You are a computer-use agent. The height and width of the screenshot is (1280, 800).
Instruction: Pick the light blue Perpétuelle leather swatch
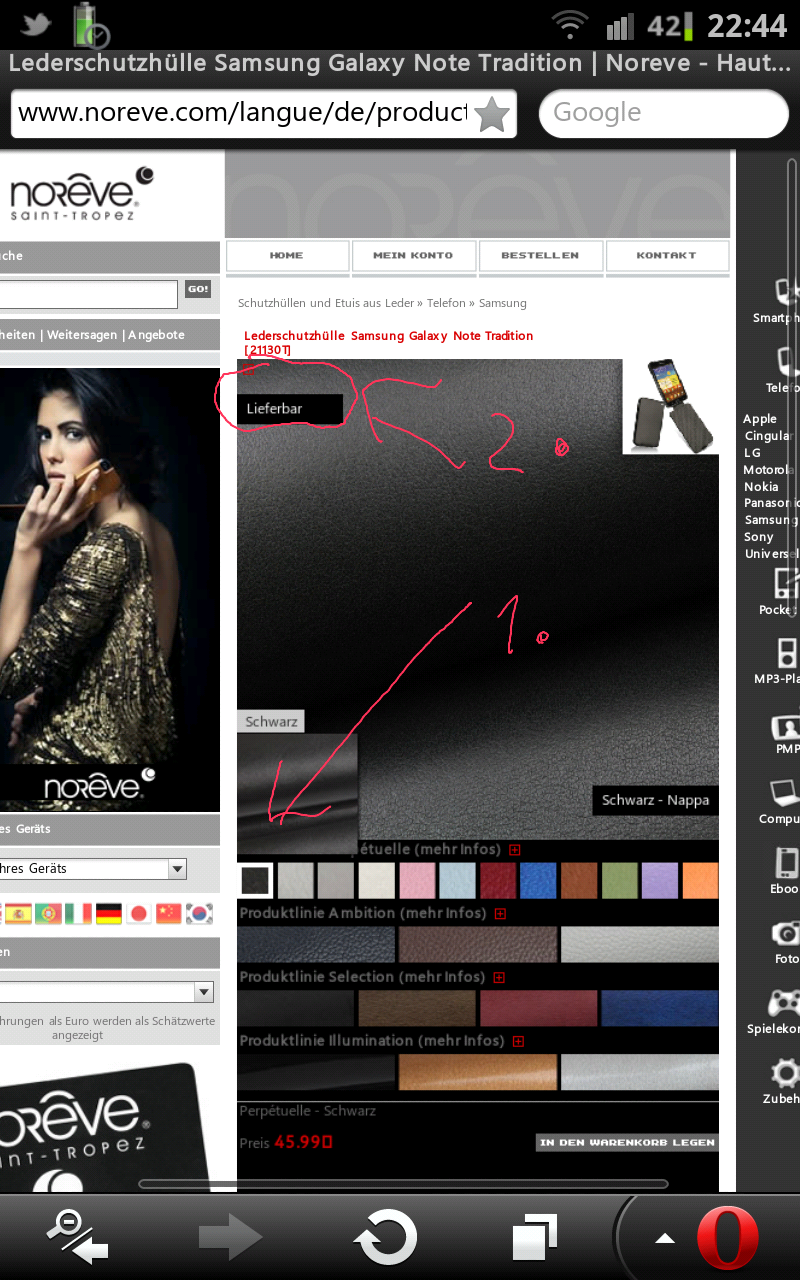[457, 881]
